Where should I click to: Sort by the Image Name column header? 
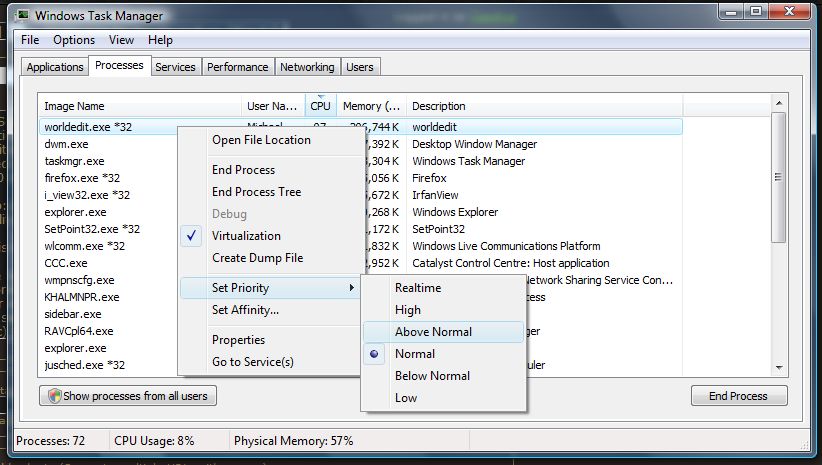[139, 106]
